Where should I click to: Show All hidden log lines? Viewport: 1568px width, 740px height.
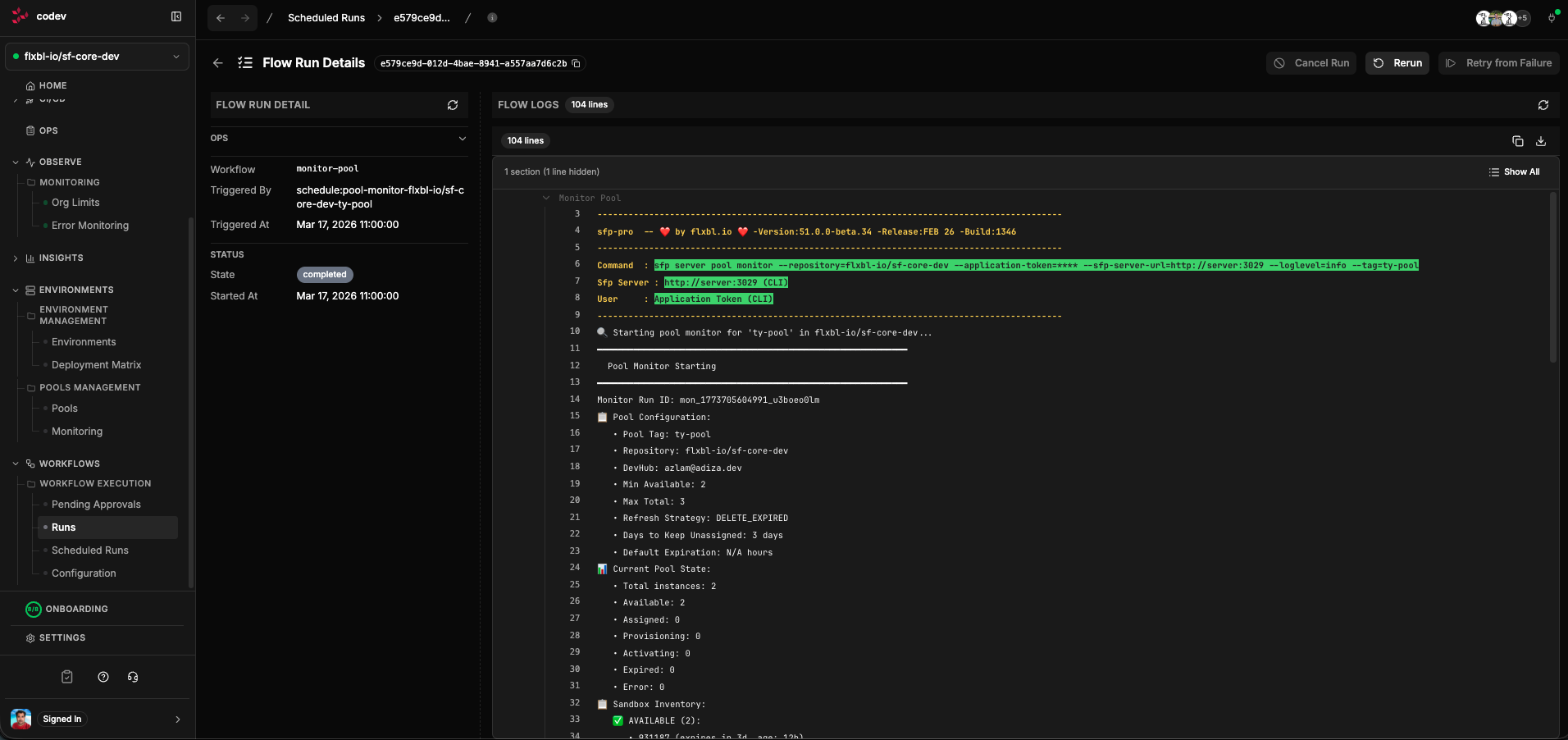(x=1514, y=172)
